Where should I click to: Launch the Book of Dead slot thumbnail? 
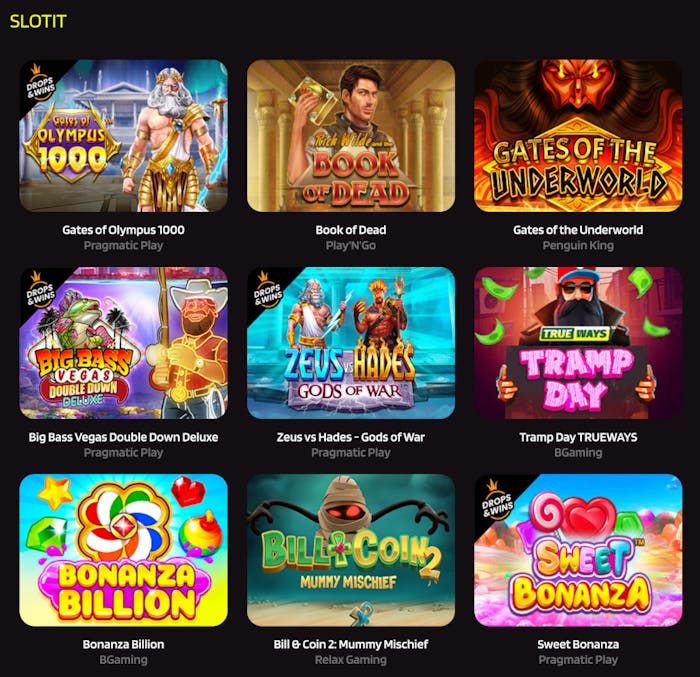[351, 136]
